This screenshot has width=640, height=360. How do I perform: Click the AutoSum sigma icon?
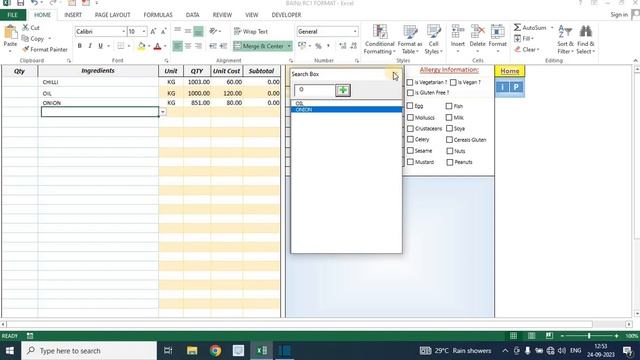pos(517,27)
